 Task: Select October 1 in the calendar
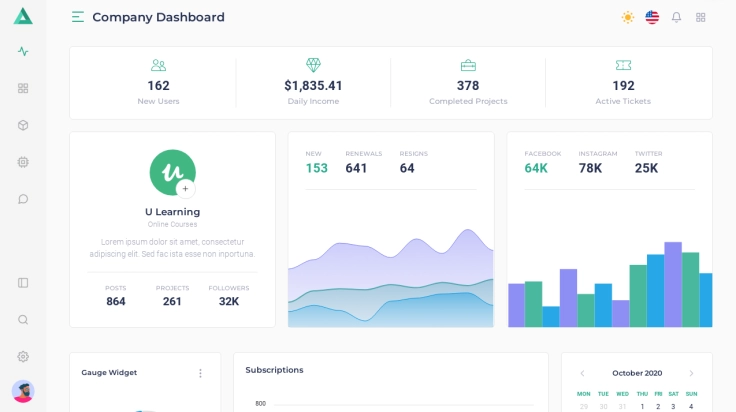(x=642, y=406)
